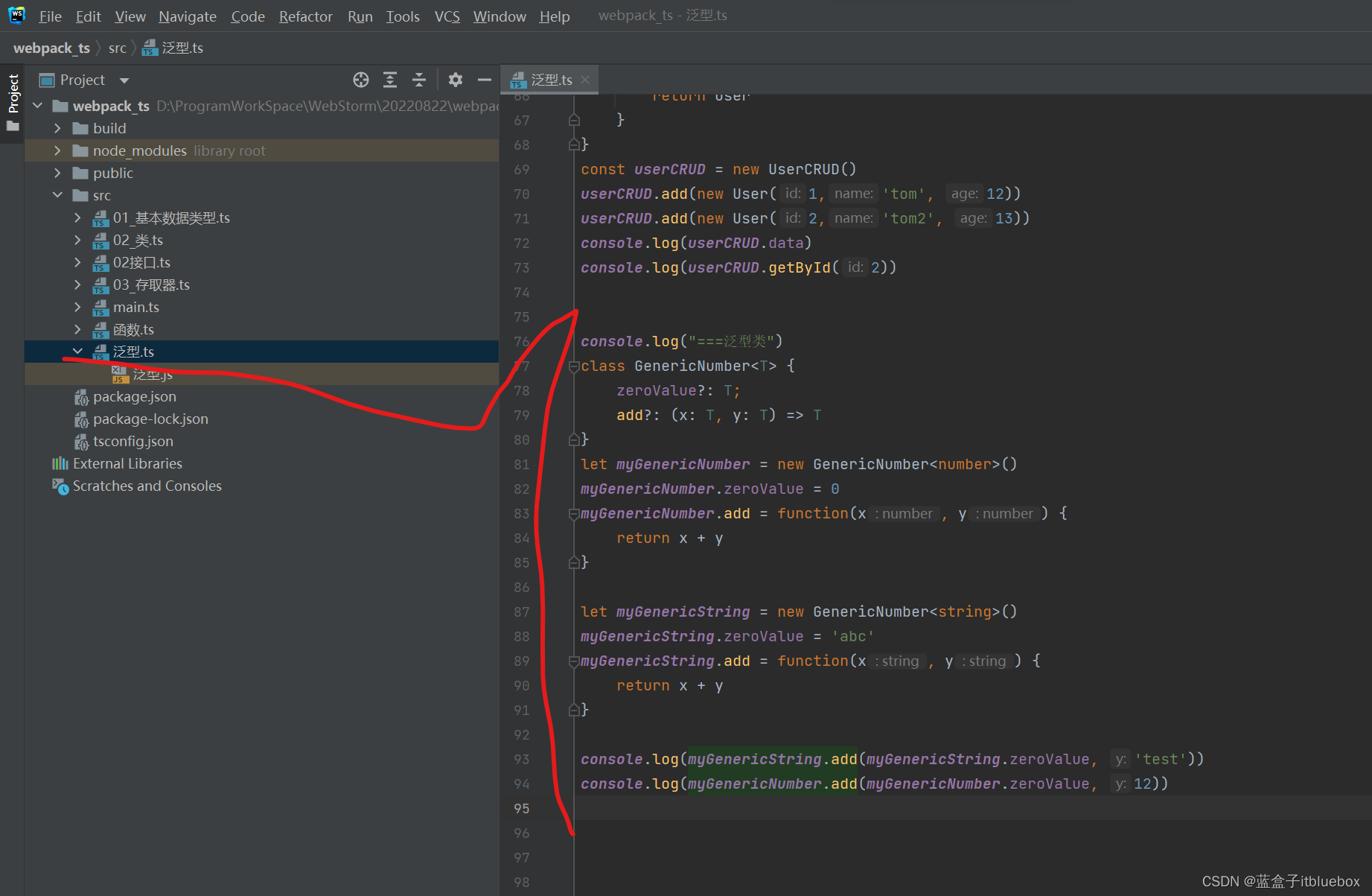The height and width of the screenshot is (896, 1372).
Task: Open the Run menu
Action: 360,16
